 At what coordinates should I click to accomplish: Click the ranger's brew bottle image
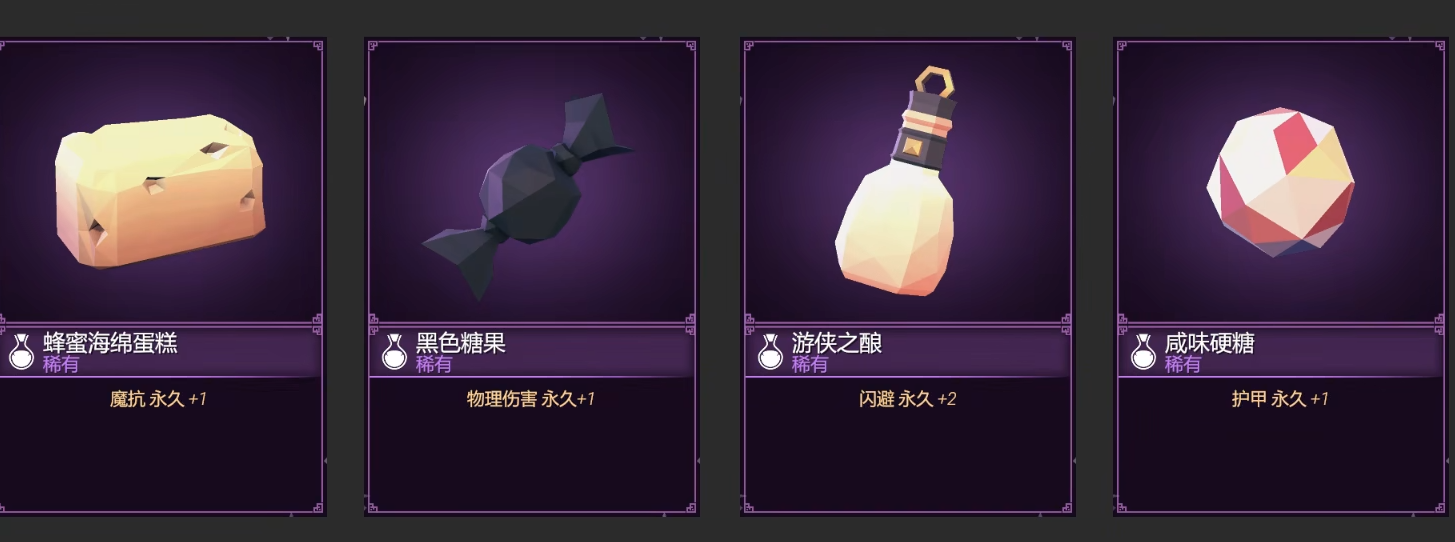coord(893,181)
